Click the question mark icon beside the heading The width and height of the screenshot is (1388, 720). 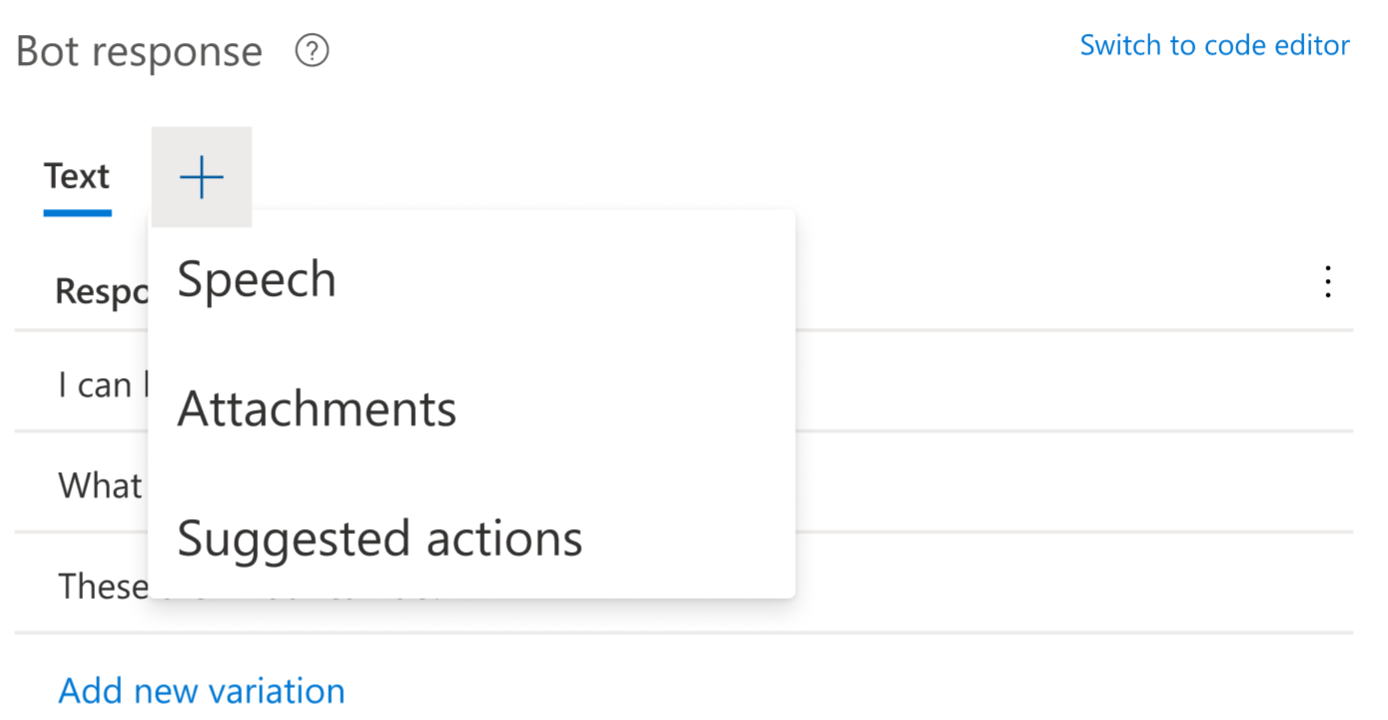[311, 50]
